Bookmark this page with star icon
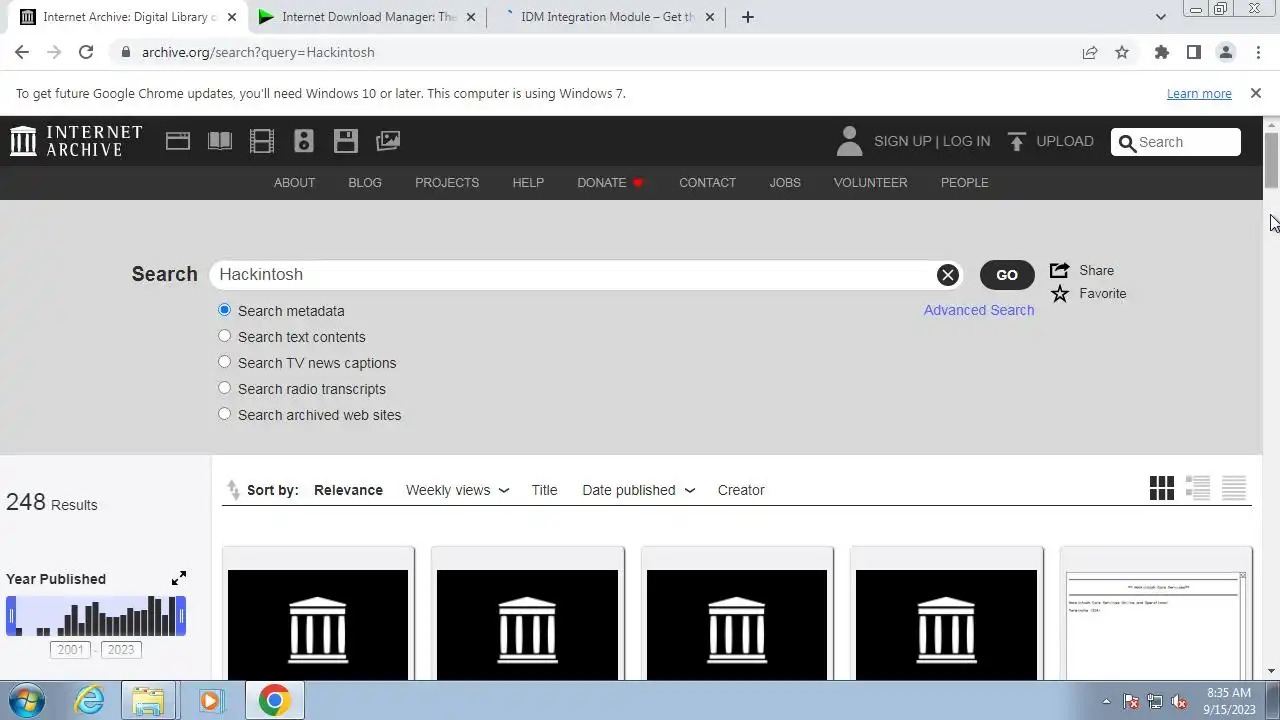The height and width of the screenshot is (720, 1280). point(1122,52)
